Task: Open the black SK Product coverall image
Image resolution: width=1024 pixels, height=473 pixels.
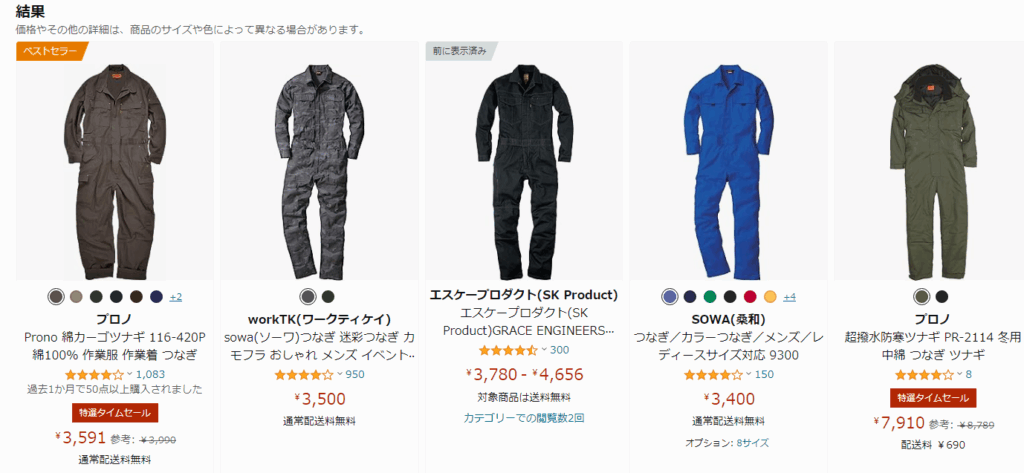Action: click(x=524, y=163)
